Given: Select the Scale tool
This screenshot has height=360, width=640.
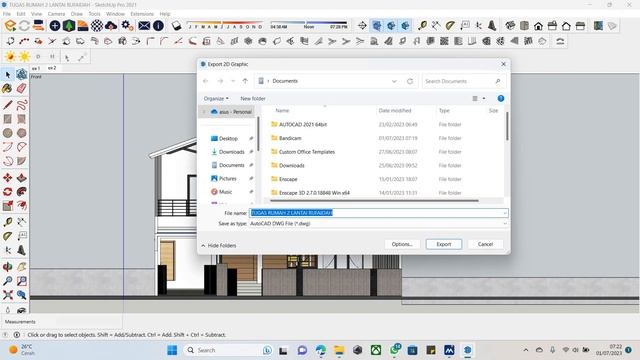Looking at the screenshot, I should 7,206.
